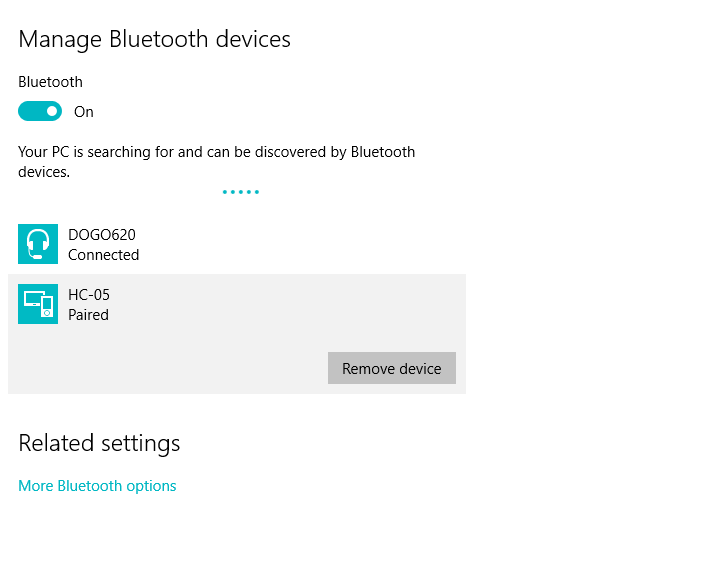Remove the HC-05 device
The width and height of the screenshot is (727, 572).
[x=392, y=368]
